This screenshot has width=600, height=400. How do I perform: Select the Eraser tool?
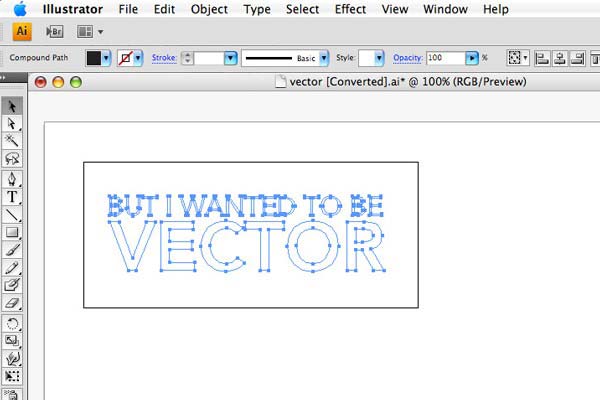coord(12,303)
